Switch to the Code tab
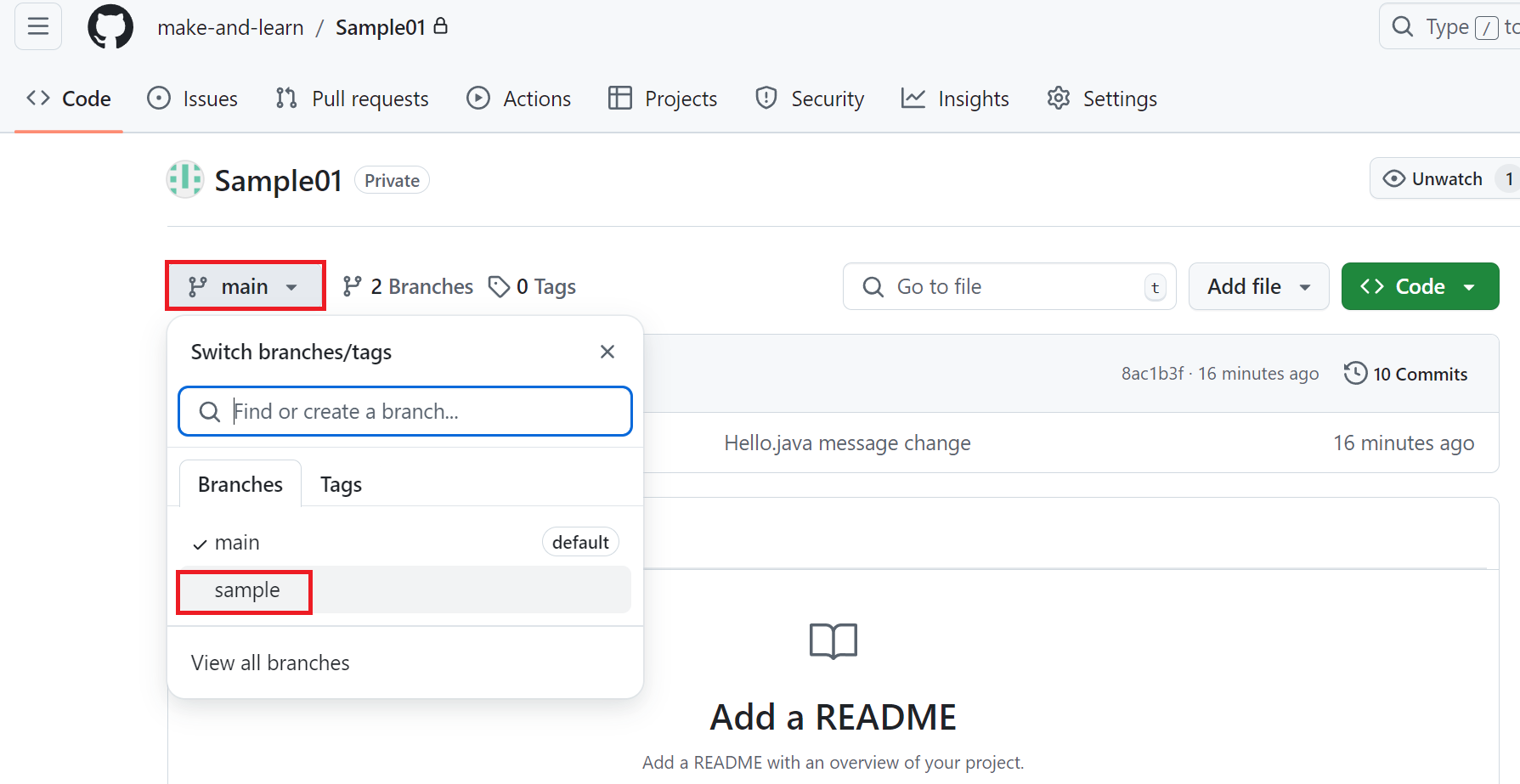Image resolution: width=1520 pixels, height=784 pixels. (x=69, y=99)
